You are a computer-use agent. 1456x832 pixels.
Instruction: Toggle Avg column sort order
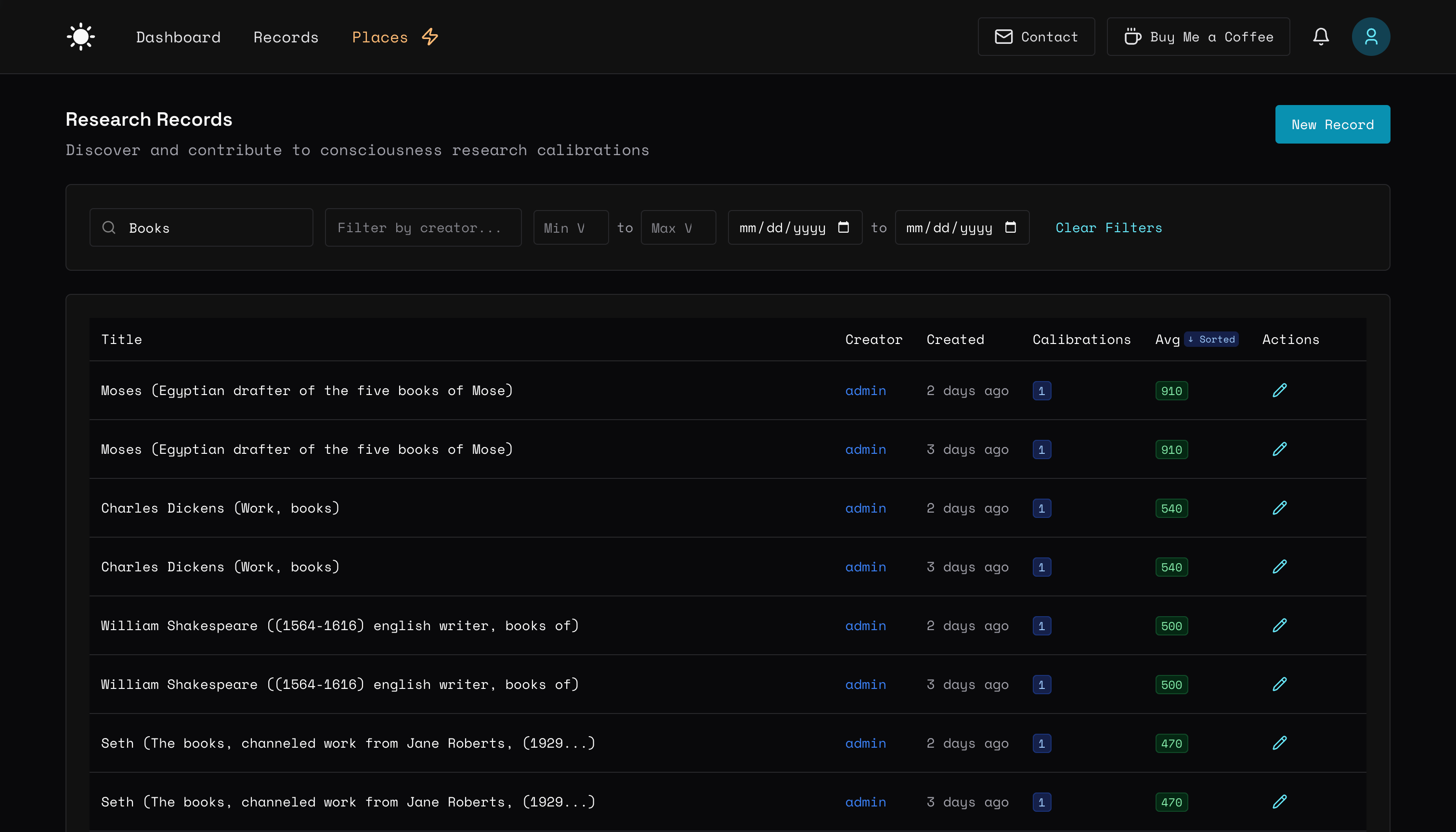pyautogui.click(x=1167, y=340)
